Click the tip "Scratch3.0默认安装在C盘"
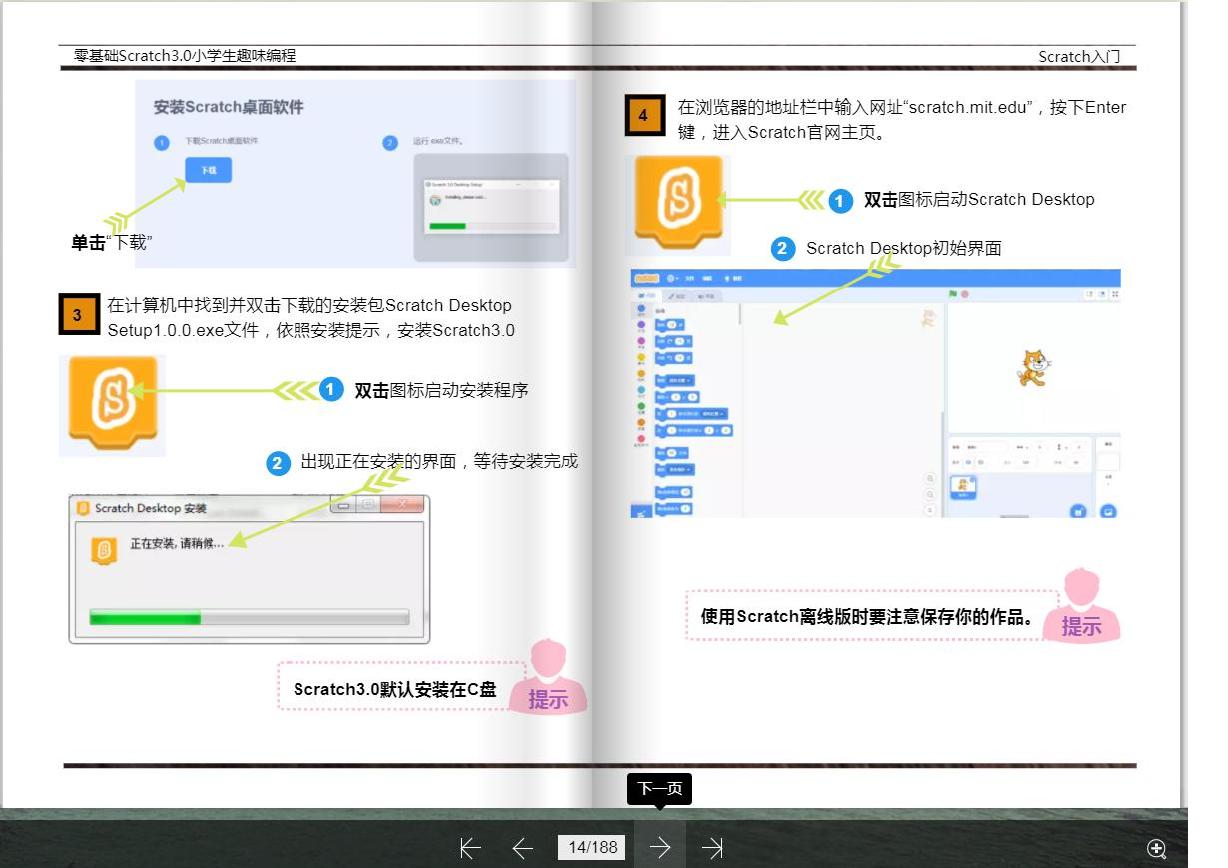The image size is (1228, 868). pos(395,689)
